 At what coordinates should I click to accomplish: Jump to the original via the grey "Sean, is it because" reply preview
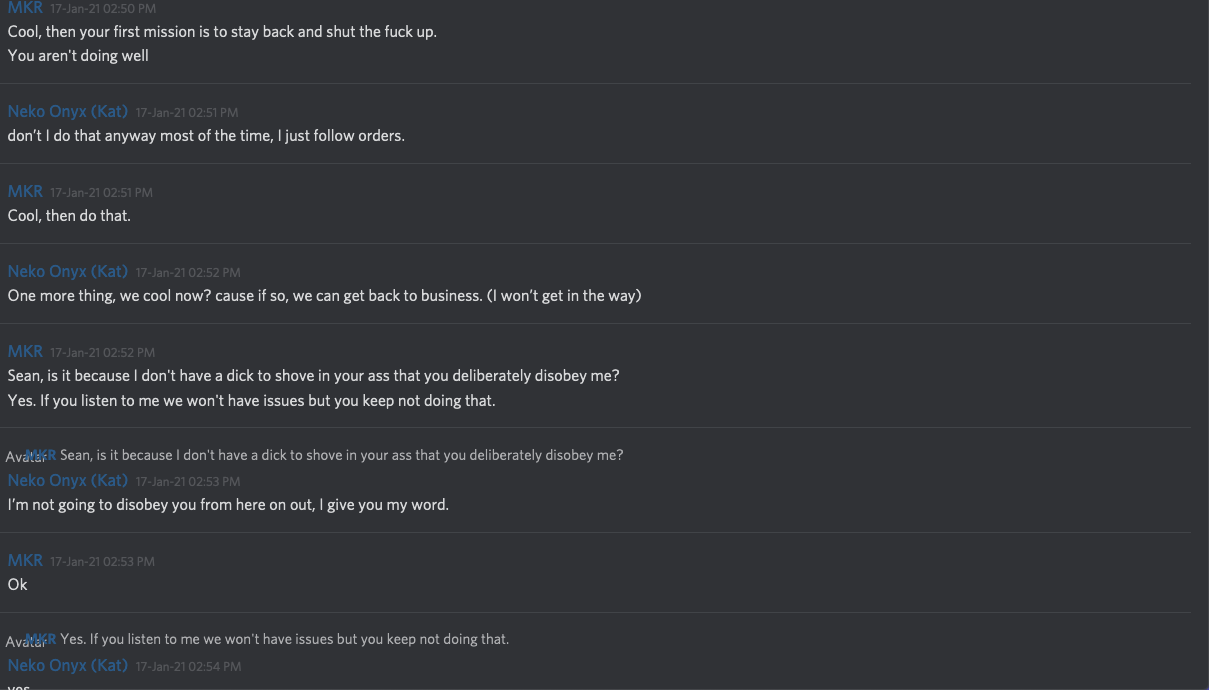tap(341, 456)
